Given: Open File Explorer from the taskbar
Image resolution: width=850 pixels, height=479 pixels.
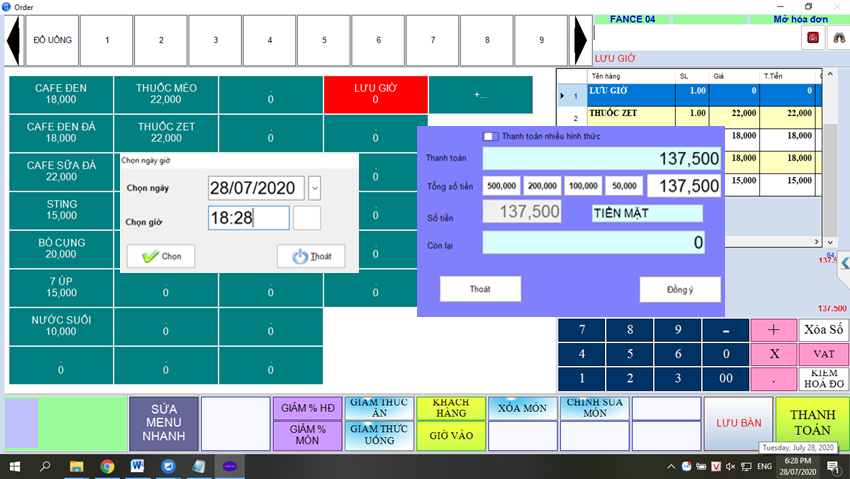Looking at the screenshot, I should (x=77, y=466).
